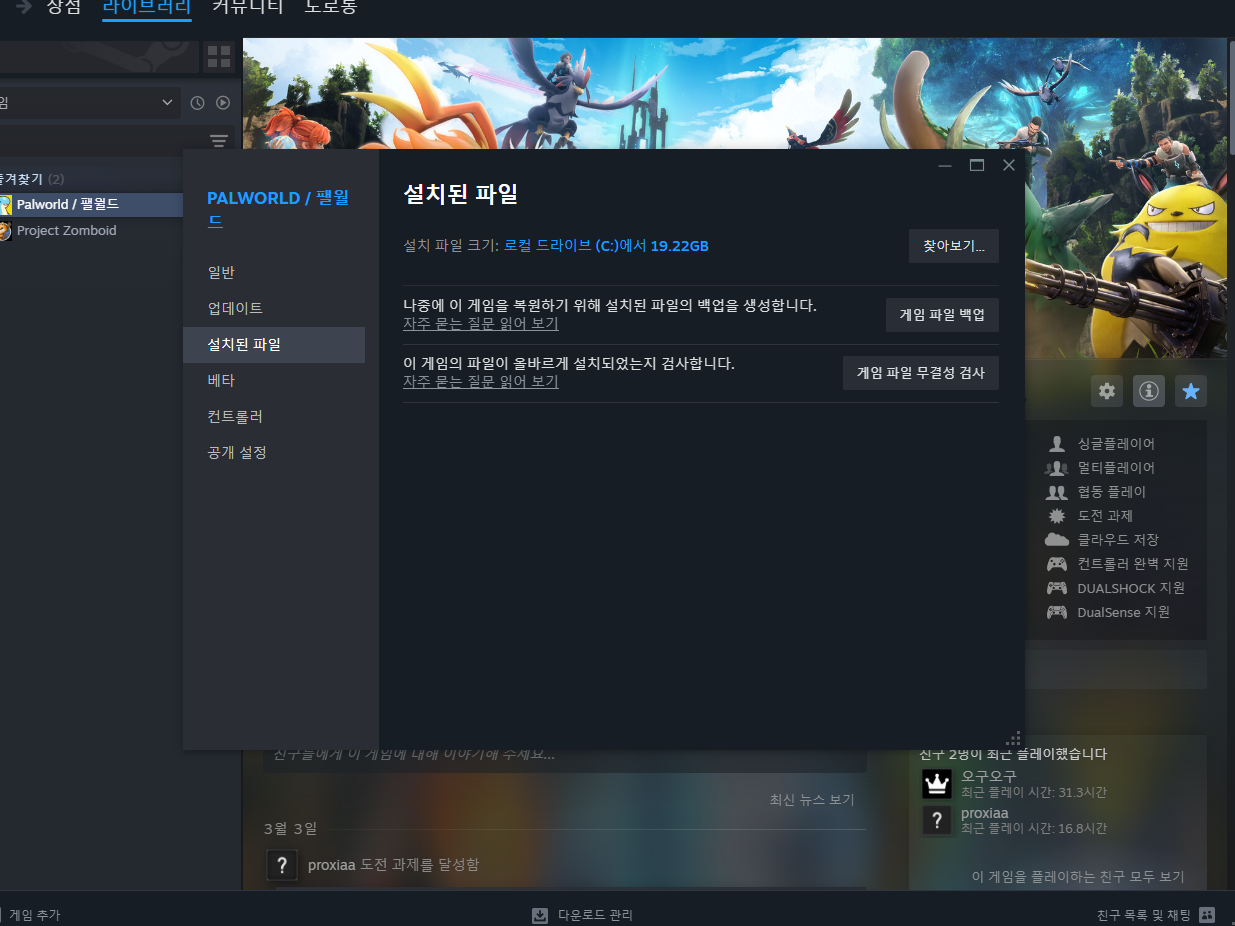Click the full controller support gamepad icon

(1057, 564)
